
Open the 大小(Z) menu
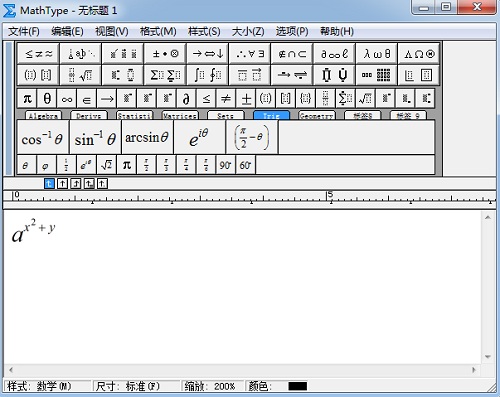point(248,32)
